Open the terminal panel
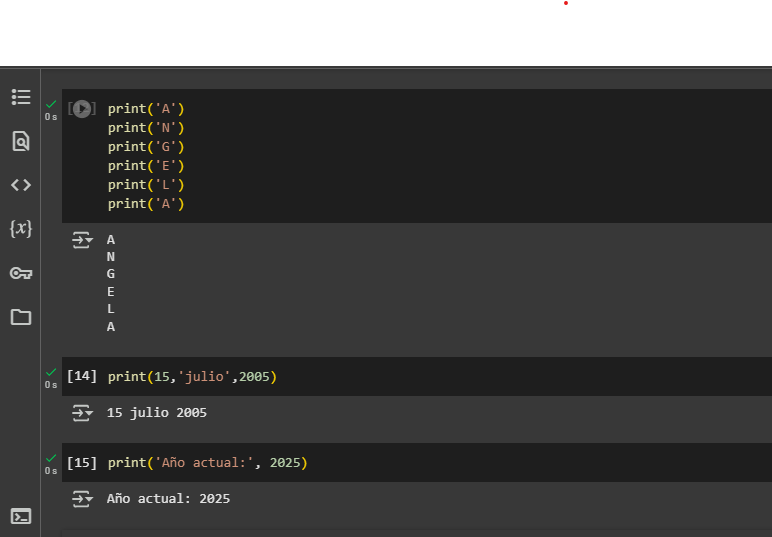Image resolution: width=772 pixels, height=537 pixels. click(21, 516)
